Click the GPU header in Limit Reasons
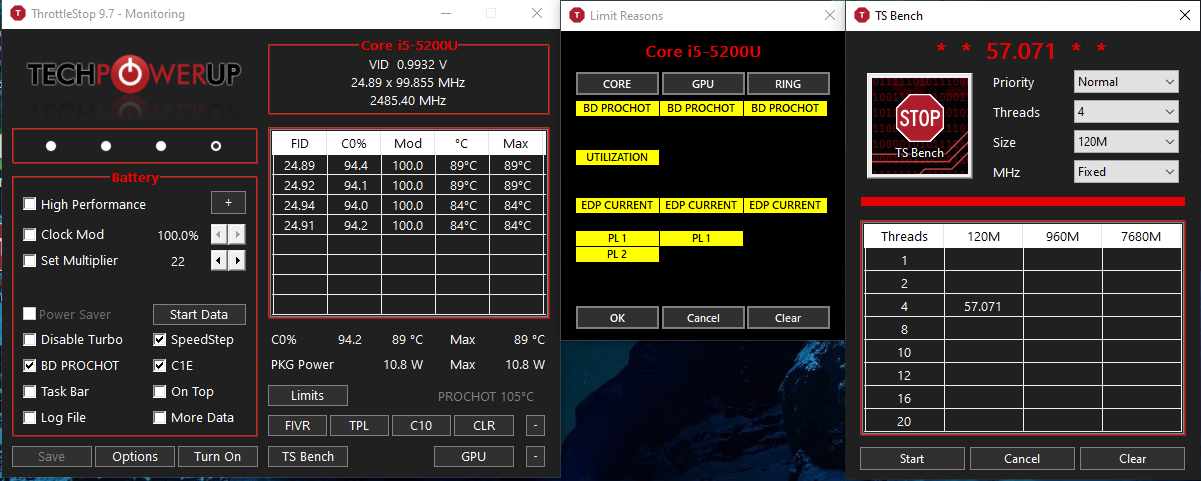 (703, 84)
